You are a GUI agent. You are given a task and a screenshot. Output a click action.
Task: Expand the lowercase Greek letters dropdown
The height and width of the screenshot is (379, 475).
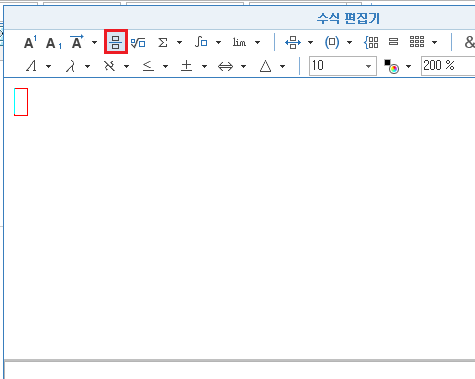click(87, 66)
